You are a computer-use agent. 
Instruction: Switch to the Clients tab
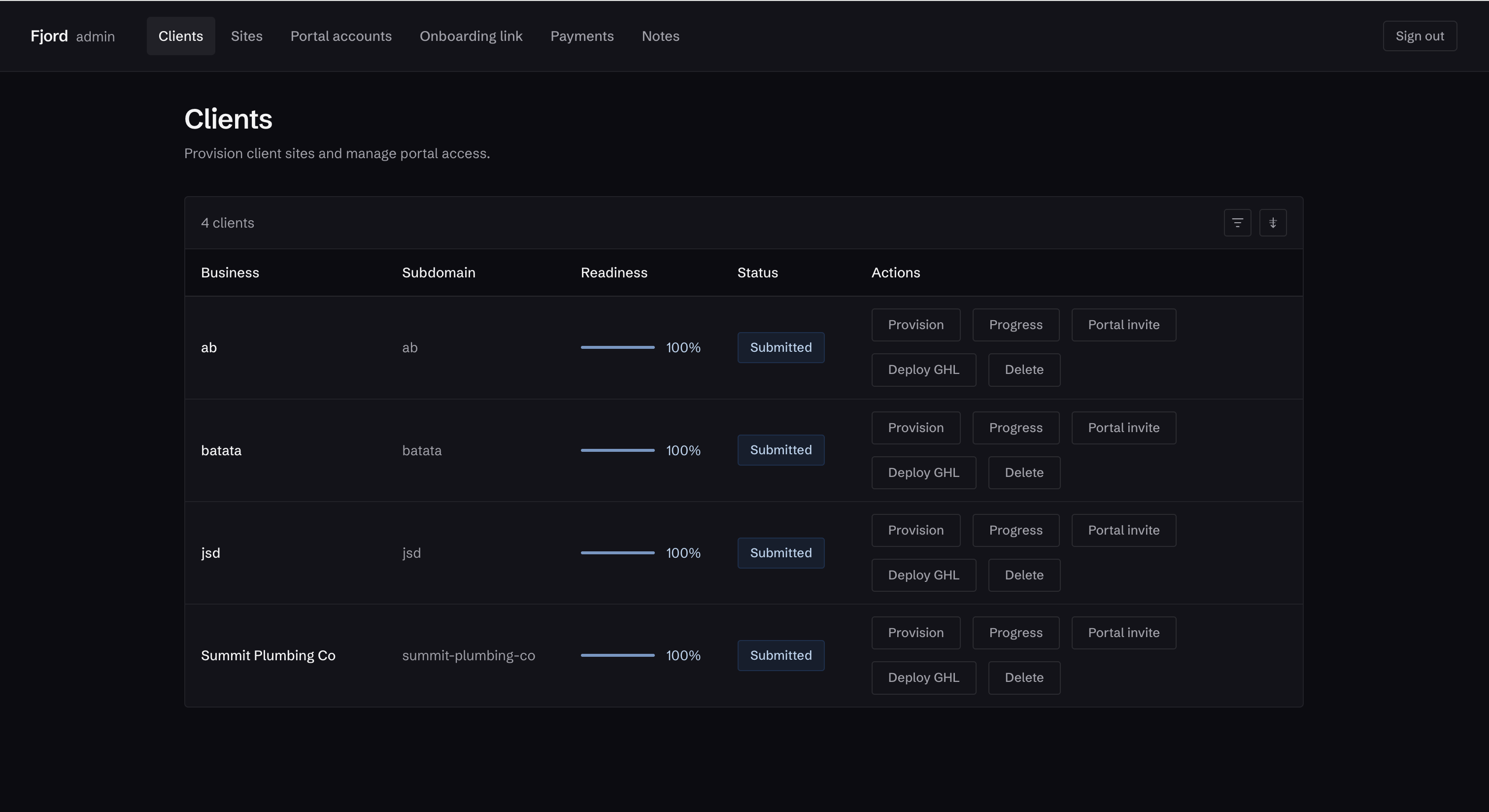181,36
